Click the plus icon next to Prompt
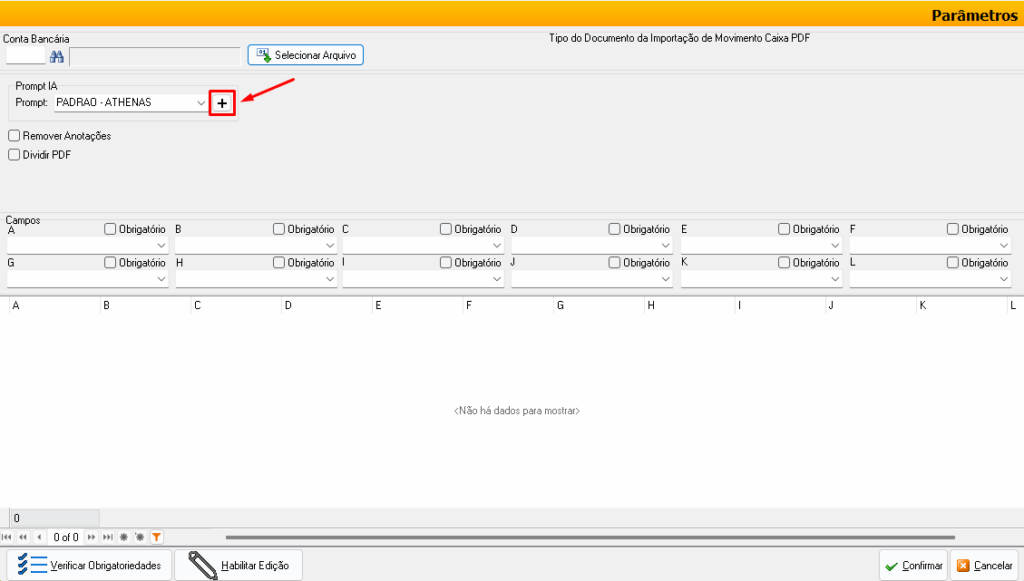 [x=222, y=103]
